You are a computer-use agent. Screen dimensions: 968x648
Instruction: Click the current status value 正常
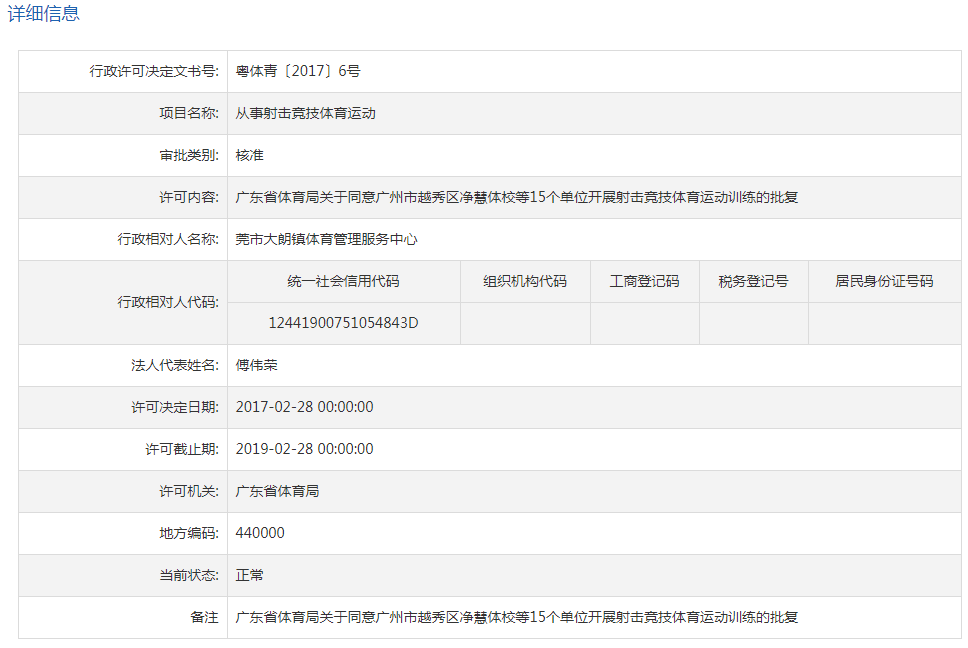coord(249,575)
